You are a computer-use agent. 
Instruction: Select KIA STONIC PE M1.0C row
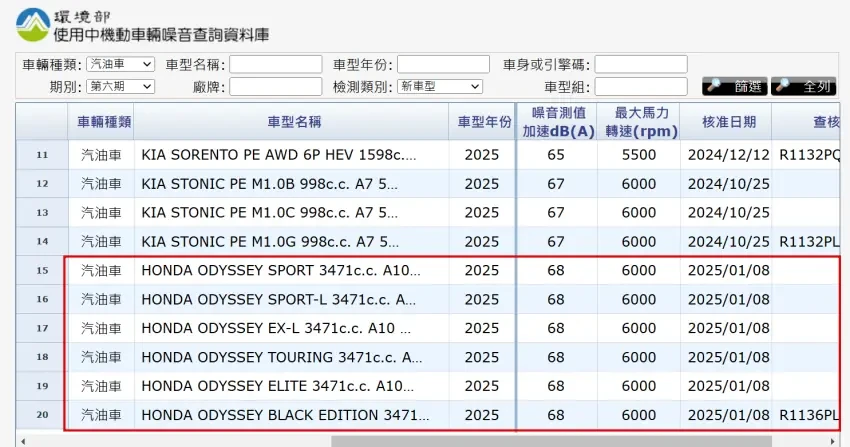click(x=428, y=212)
